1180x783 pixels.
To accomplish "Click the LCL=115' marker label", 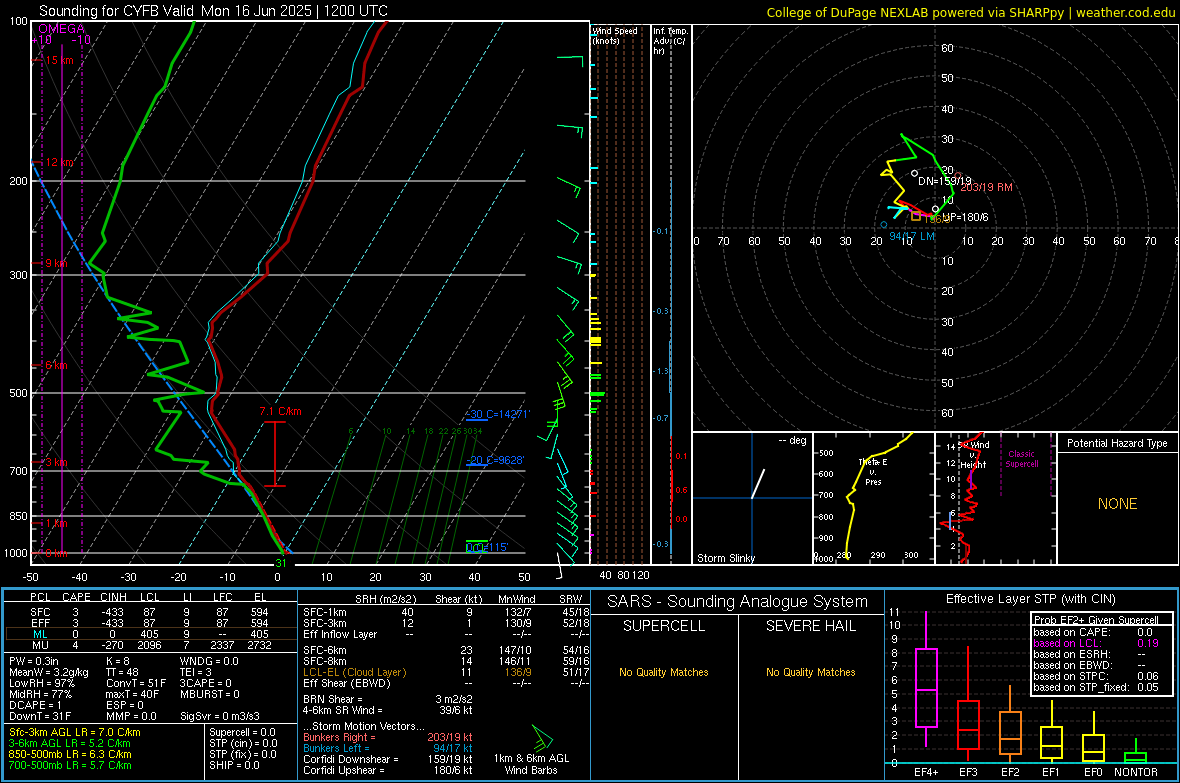I will click(x=487, y=547).
